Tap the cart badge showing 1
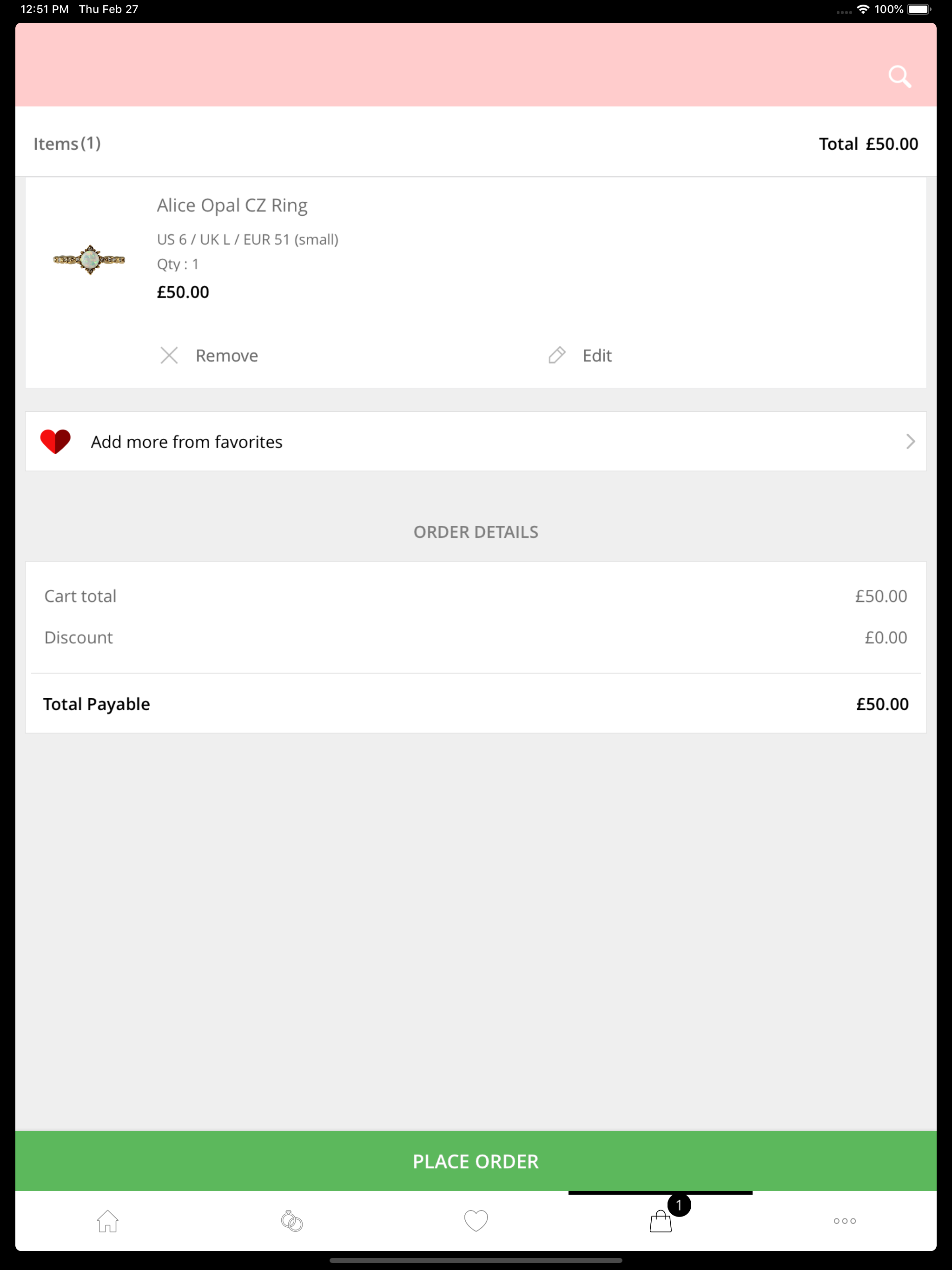 coord(679,1205)
